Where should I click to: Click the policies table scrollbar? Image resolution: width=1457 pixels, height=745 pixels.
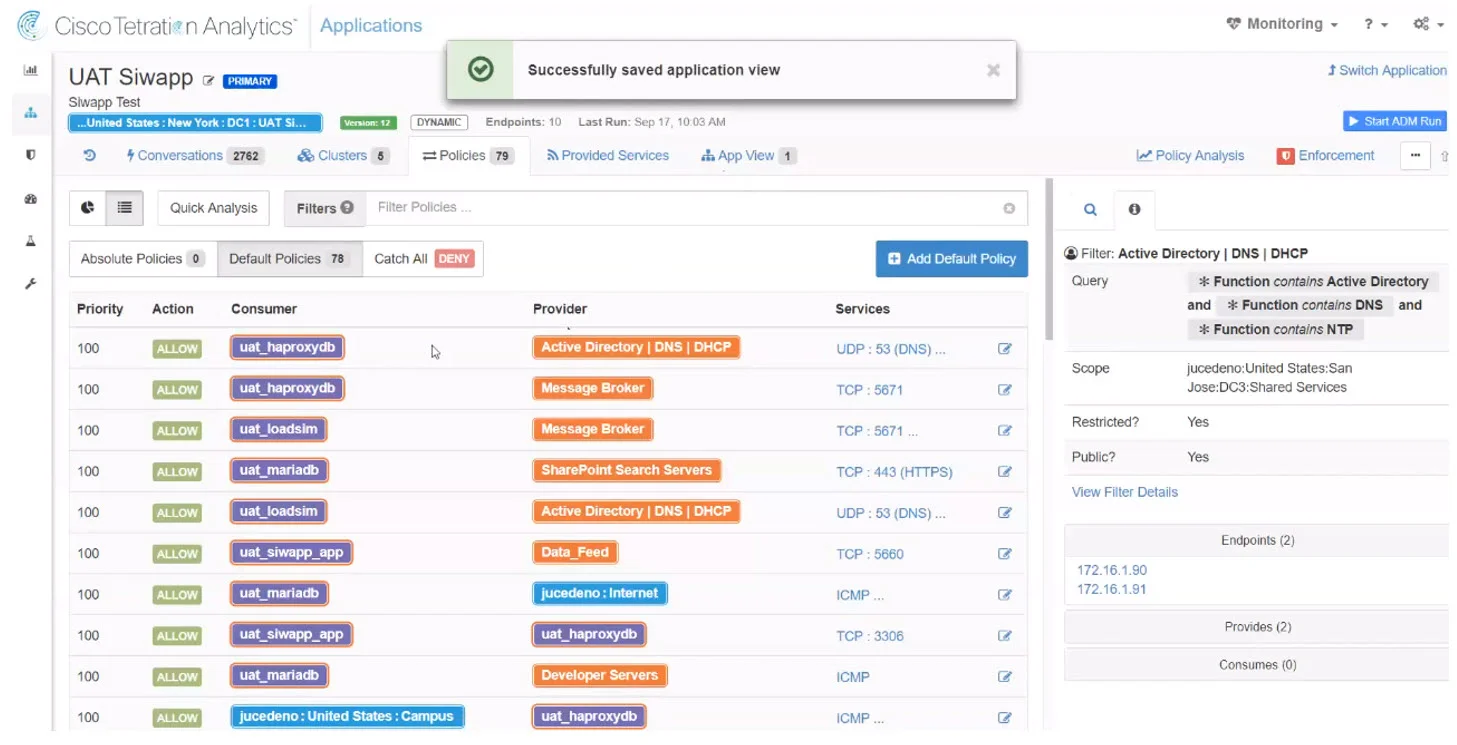(x=1047, y=260)
